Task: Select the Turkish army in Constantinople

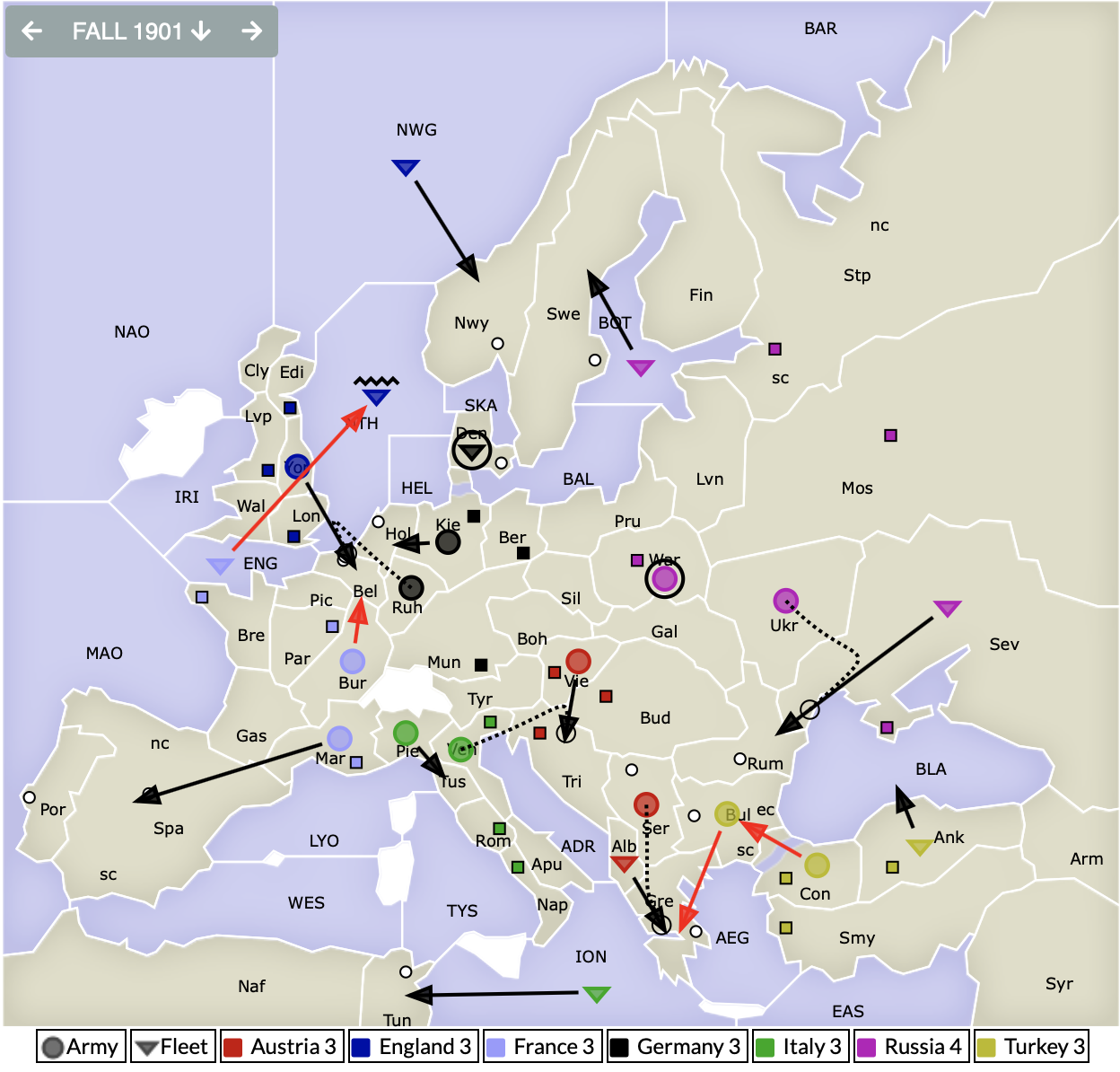Action: (817, 866)
